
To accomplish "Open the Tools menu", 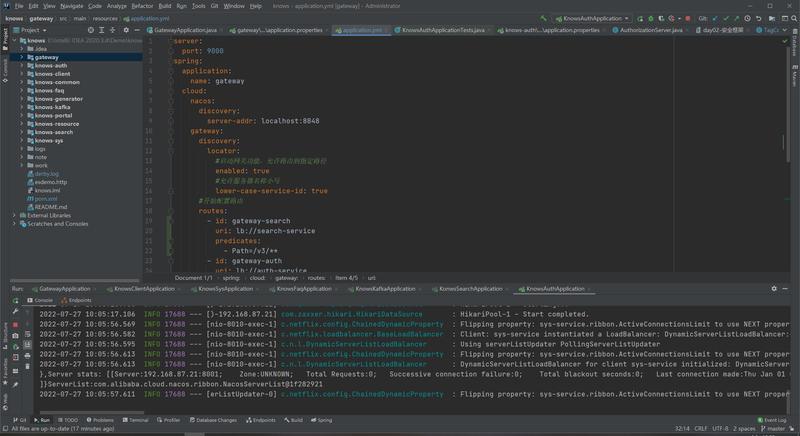I will click(198, 6).
